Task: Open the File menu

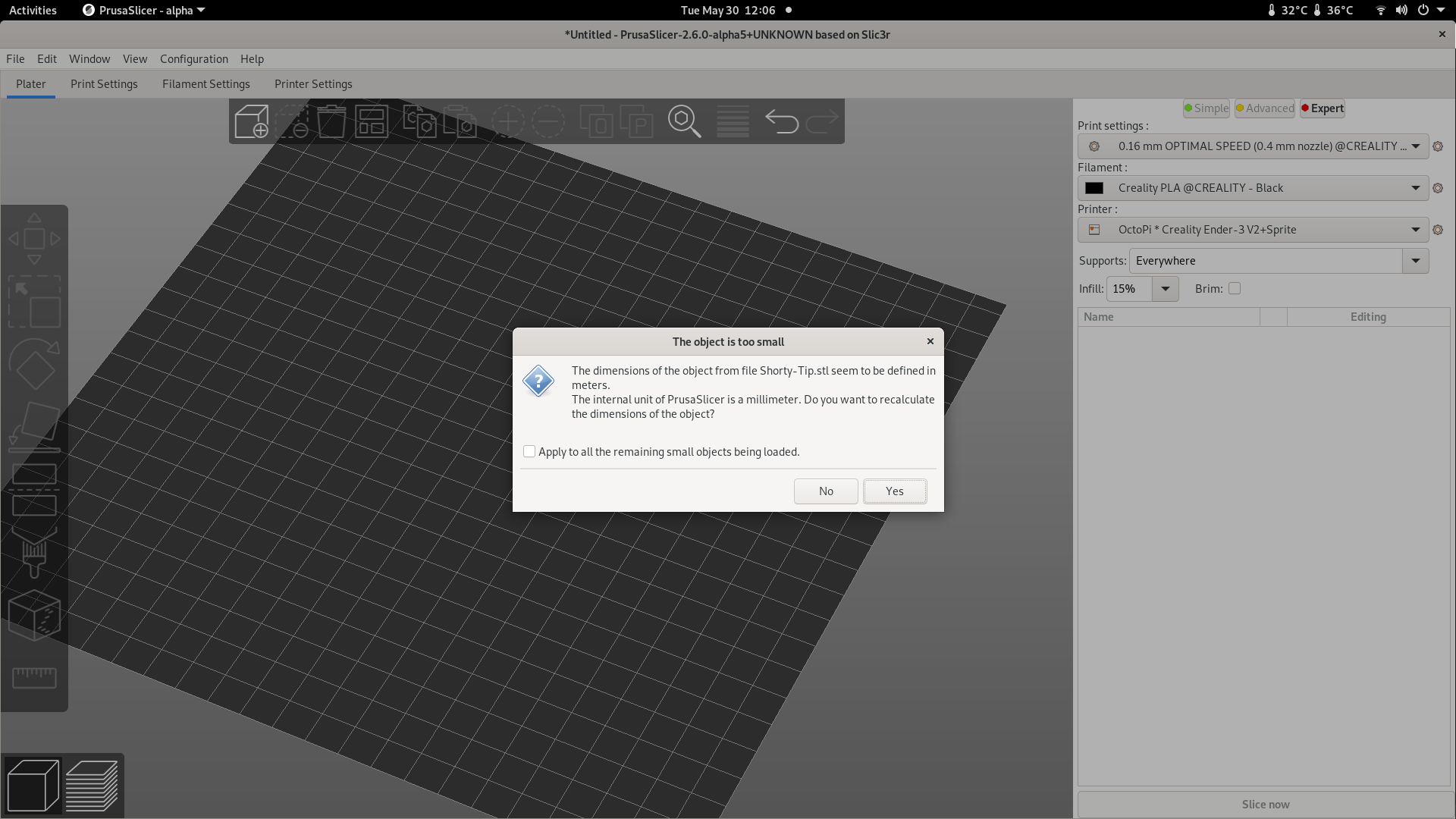Action: (x=15, y=58)
